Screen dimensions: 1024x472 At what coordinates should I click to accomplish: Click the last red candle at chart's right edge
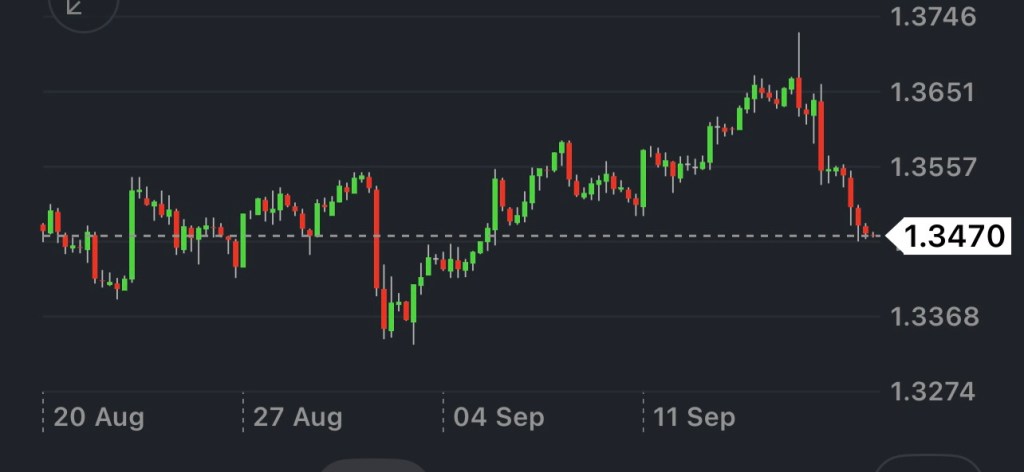866,232
